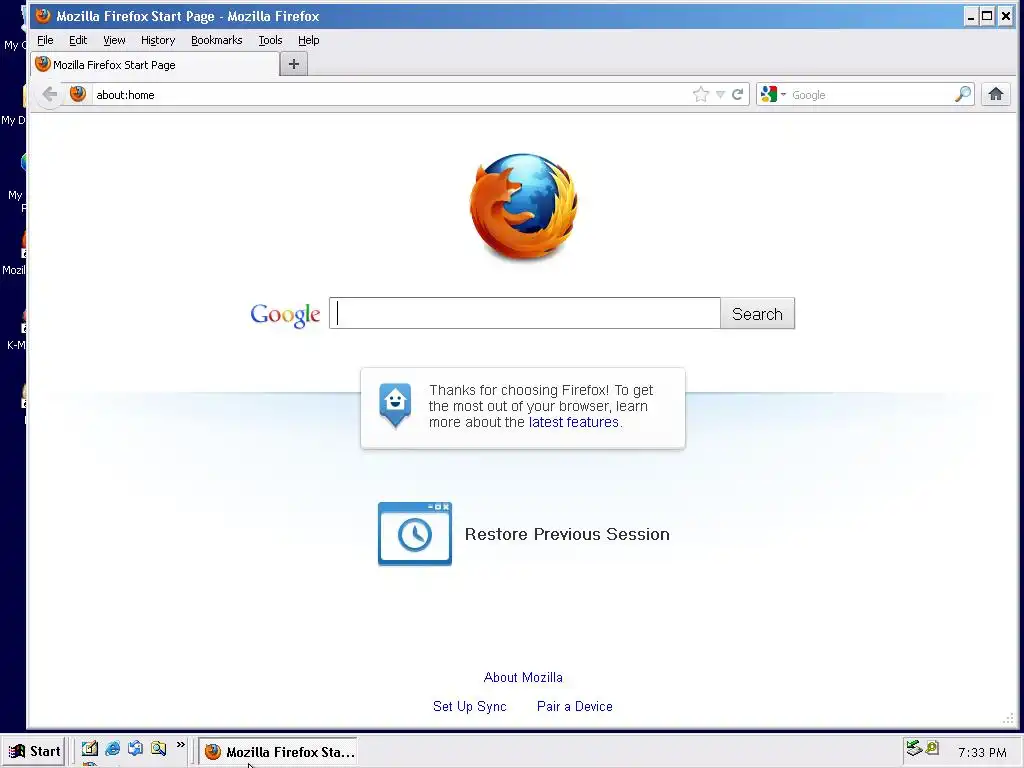Screen dimensions: 1024x768
Task: Focus the main Google search text field
Action: 525,313
